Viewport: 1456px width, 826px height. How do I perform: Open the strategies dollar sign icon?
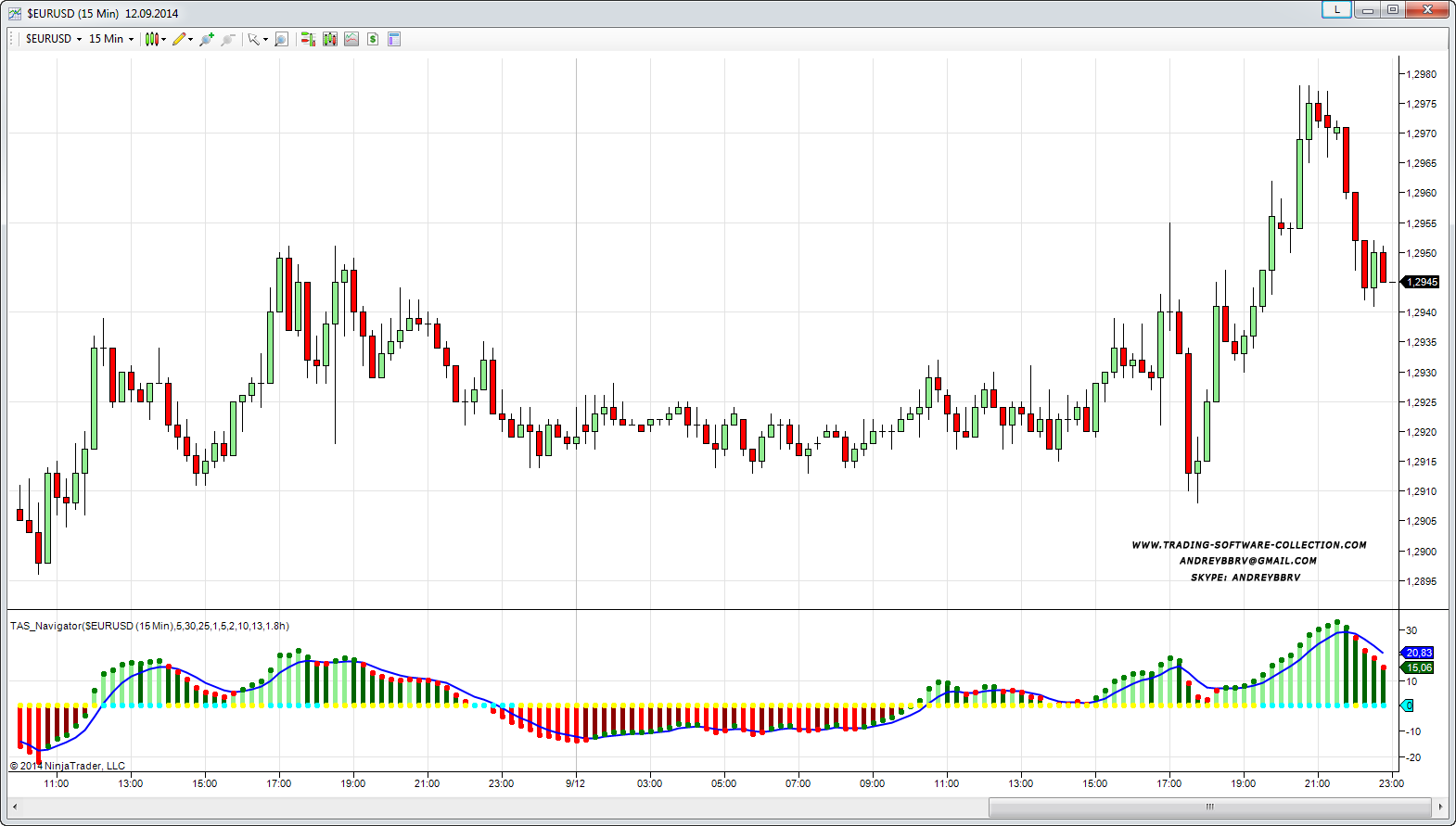(373, 39)
